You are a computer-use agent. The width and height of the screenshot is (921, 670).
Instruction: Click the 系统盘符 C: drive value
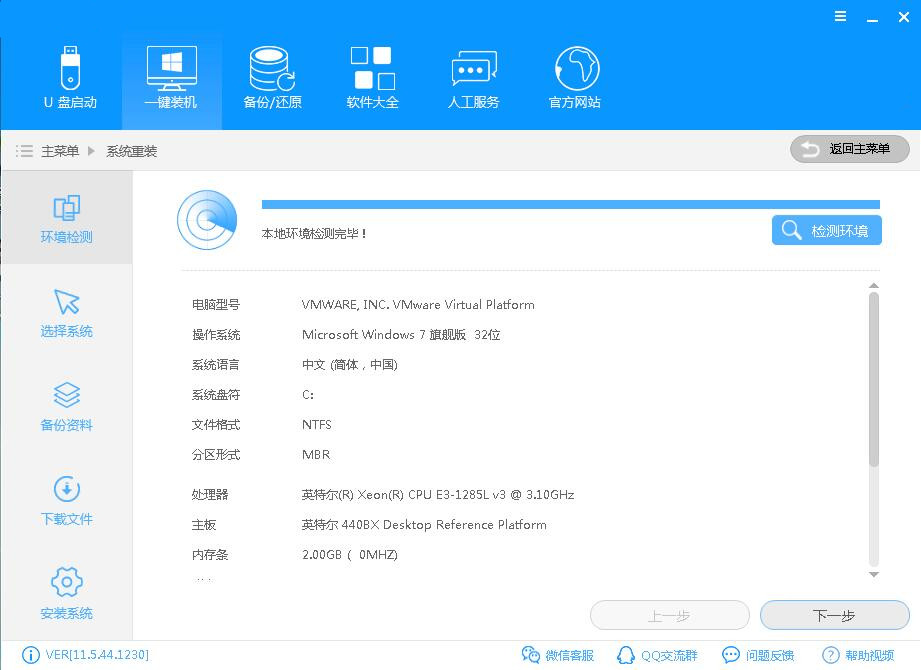[308, 395]
